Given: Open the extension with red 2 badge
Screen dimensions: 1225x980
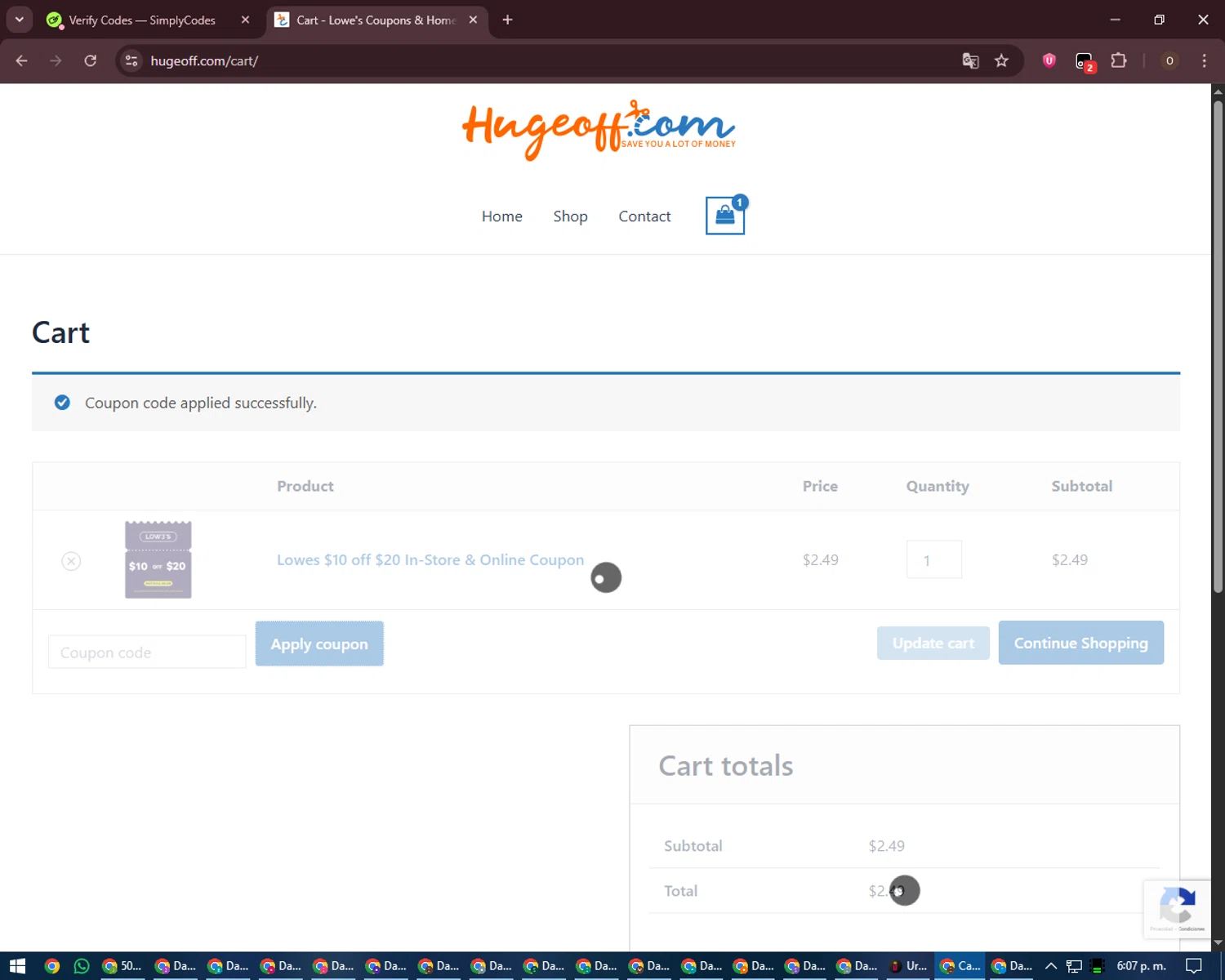Looking at the screenshot, I should coord(1085,62).
